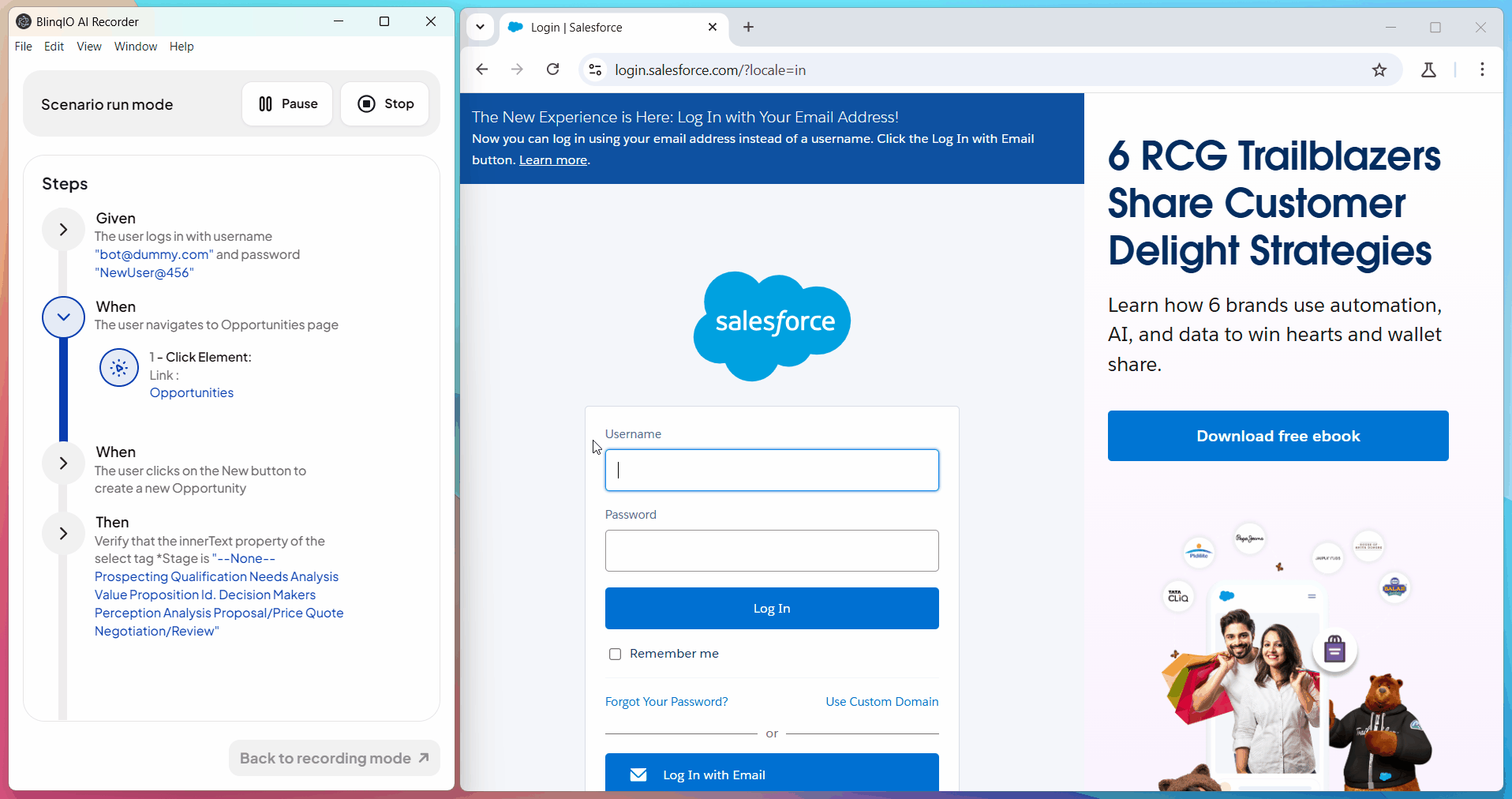Screen dimensions: 1512x799
Task: Collapse the When navigation step
Action: tap(63, 317)
